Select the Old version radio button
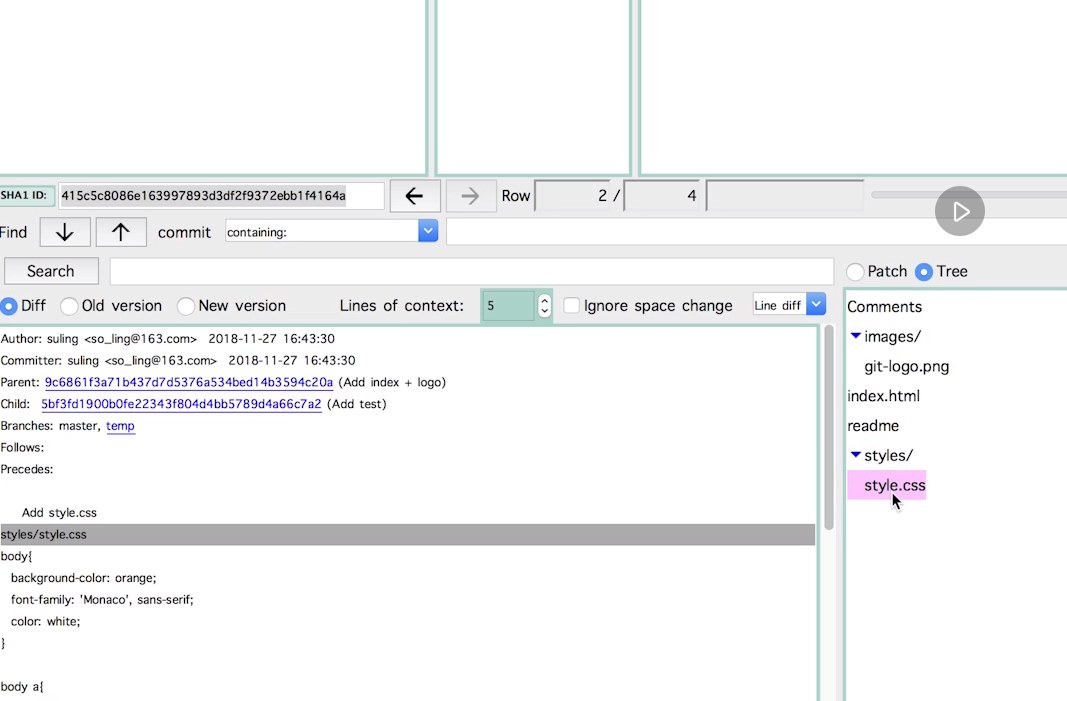 tap(69, 306)
